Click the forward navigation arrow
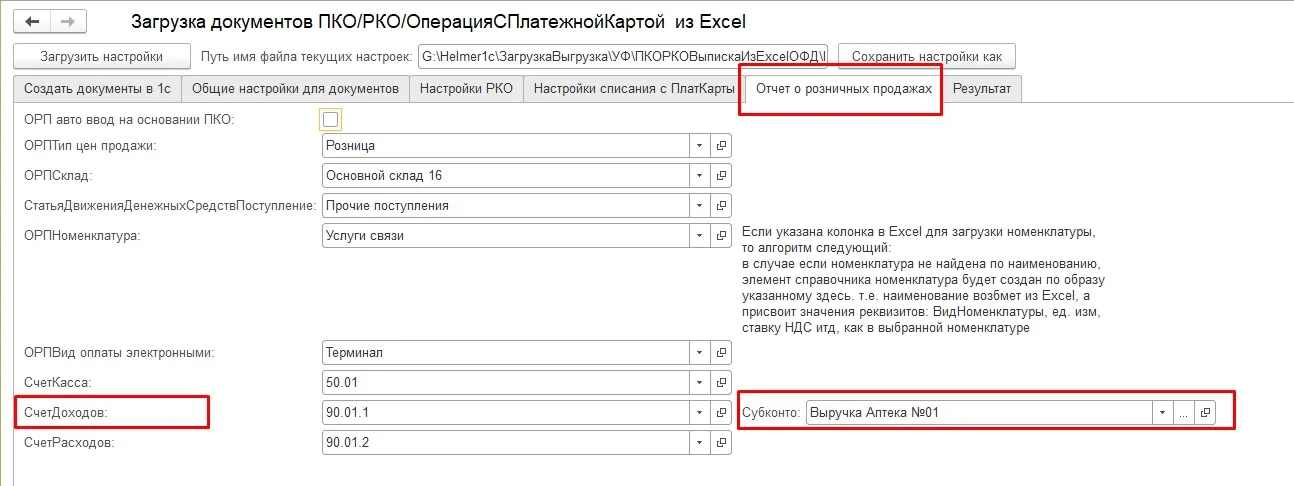 coord(67,21)
